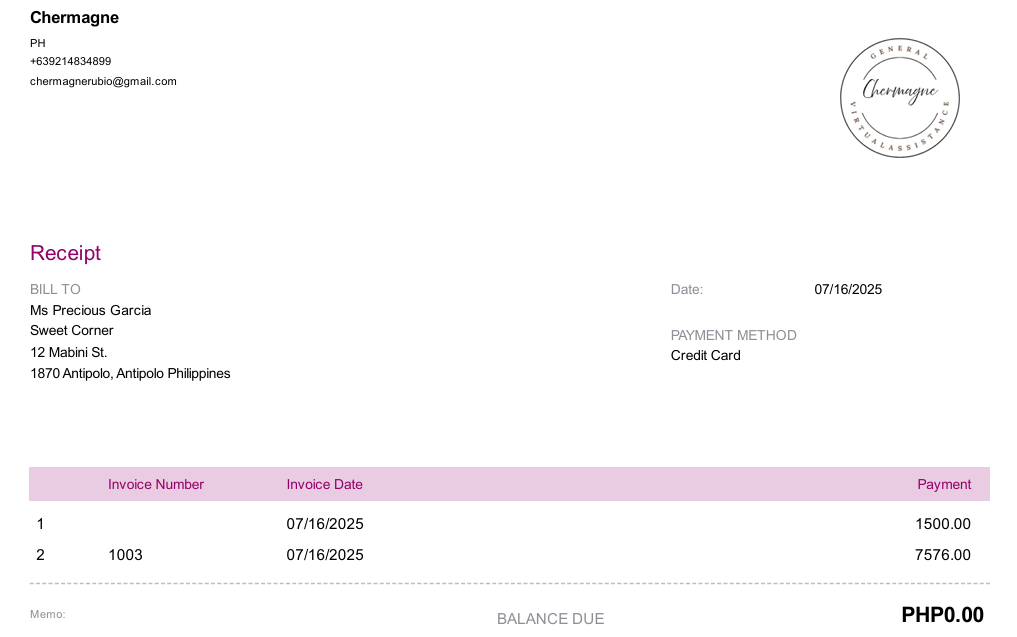Click the 12 Mabini St. address line
The image size is (1017, 637).
click(x=68, y=352)
